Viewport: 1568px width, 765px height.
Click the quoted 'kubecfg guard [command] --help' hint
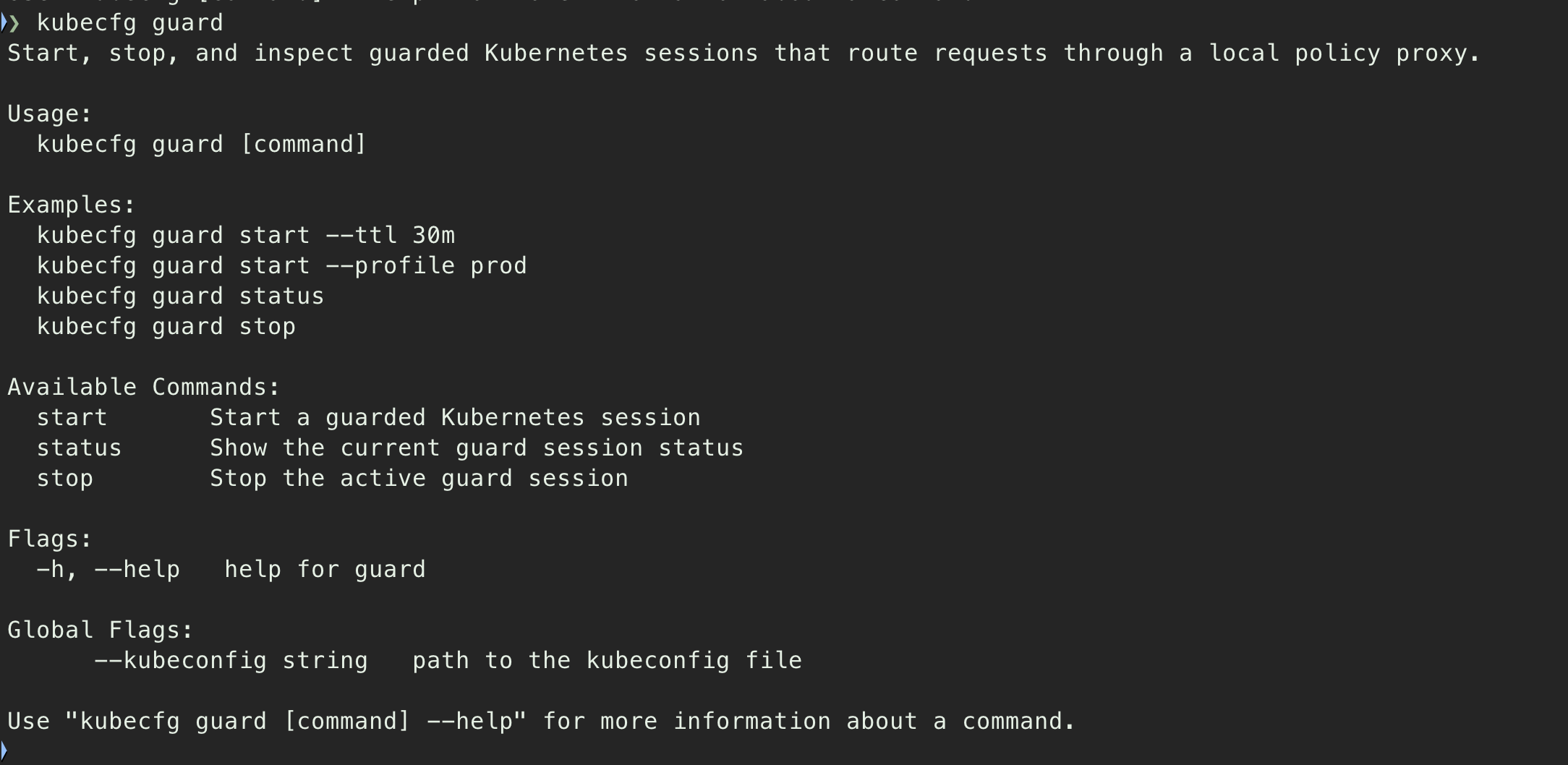(x=296, y=722)
